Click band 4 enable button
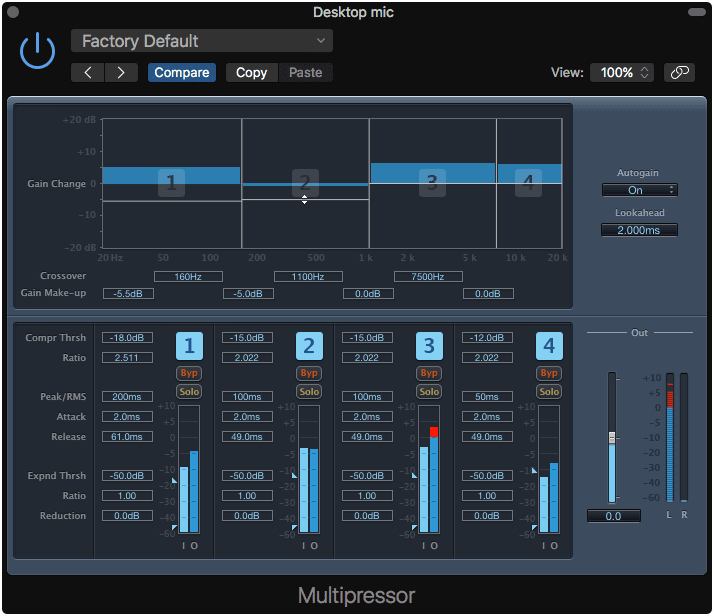This screenshot has width=714, height=616. tap(549, 346)
